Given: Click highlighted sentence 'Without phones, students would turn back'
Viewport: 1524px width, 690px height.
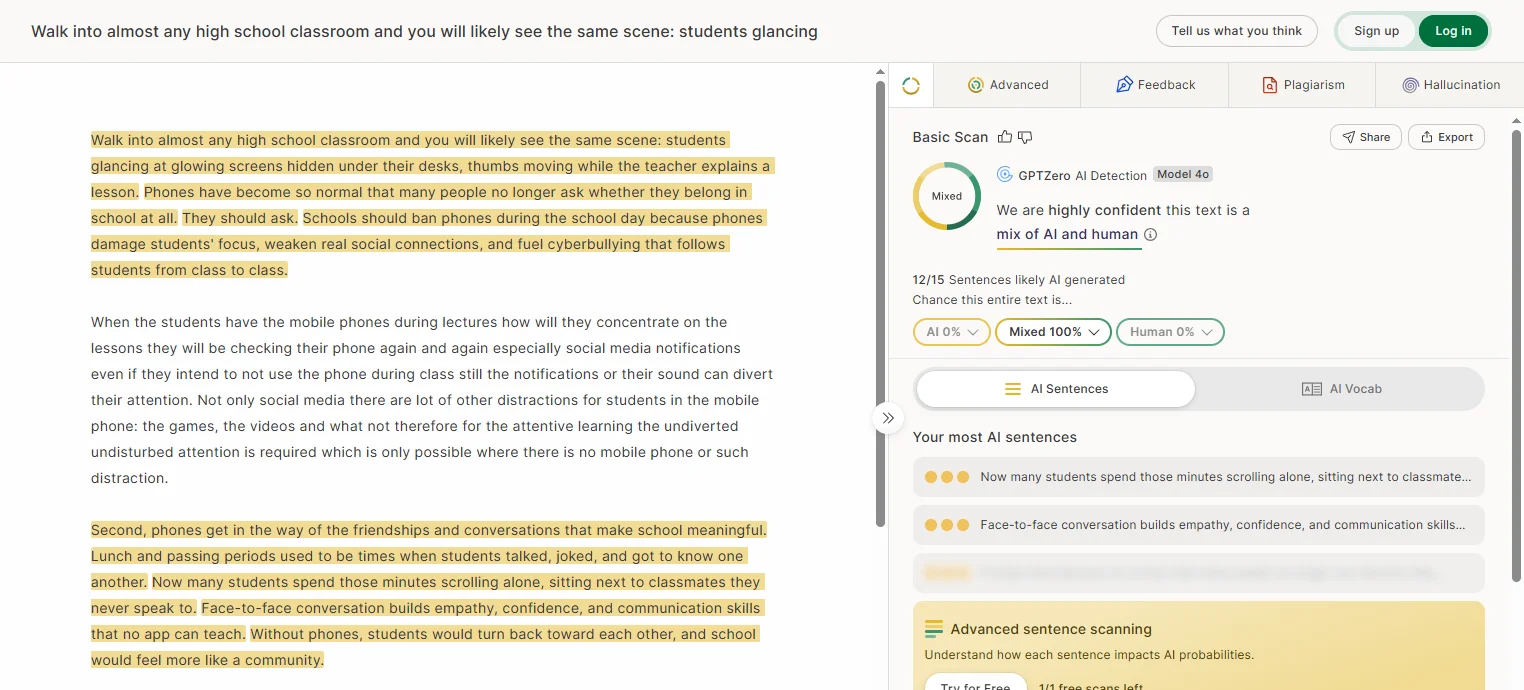Looking at the screenshot, I should click(x=503, y=634).
